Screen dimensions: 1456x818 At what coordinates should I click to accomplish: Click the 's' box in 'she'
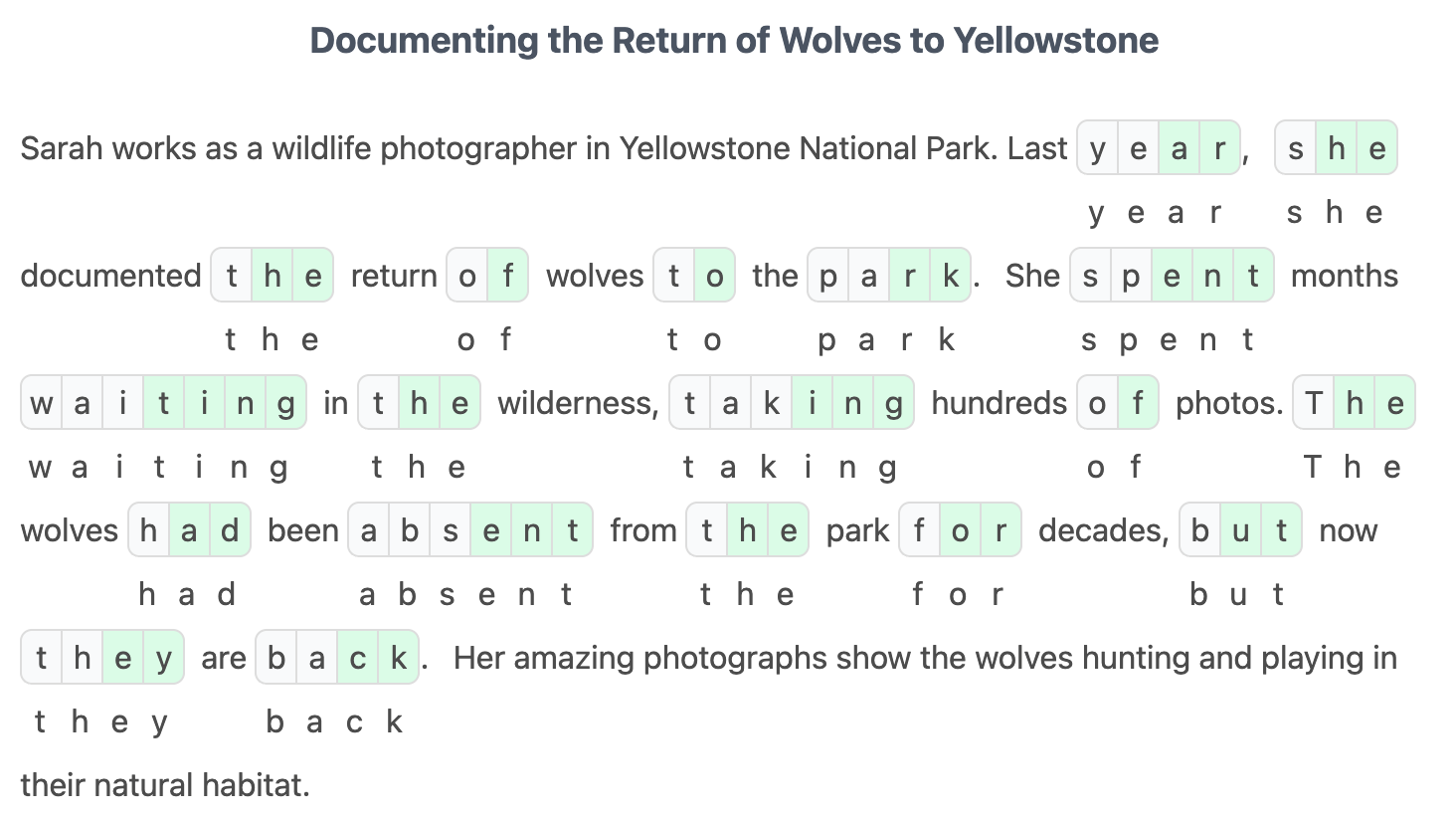pos(1296,148)
